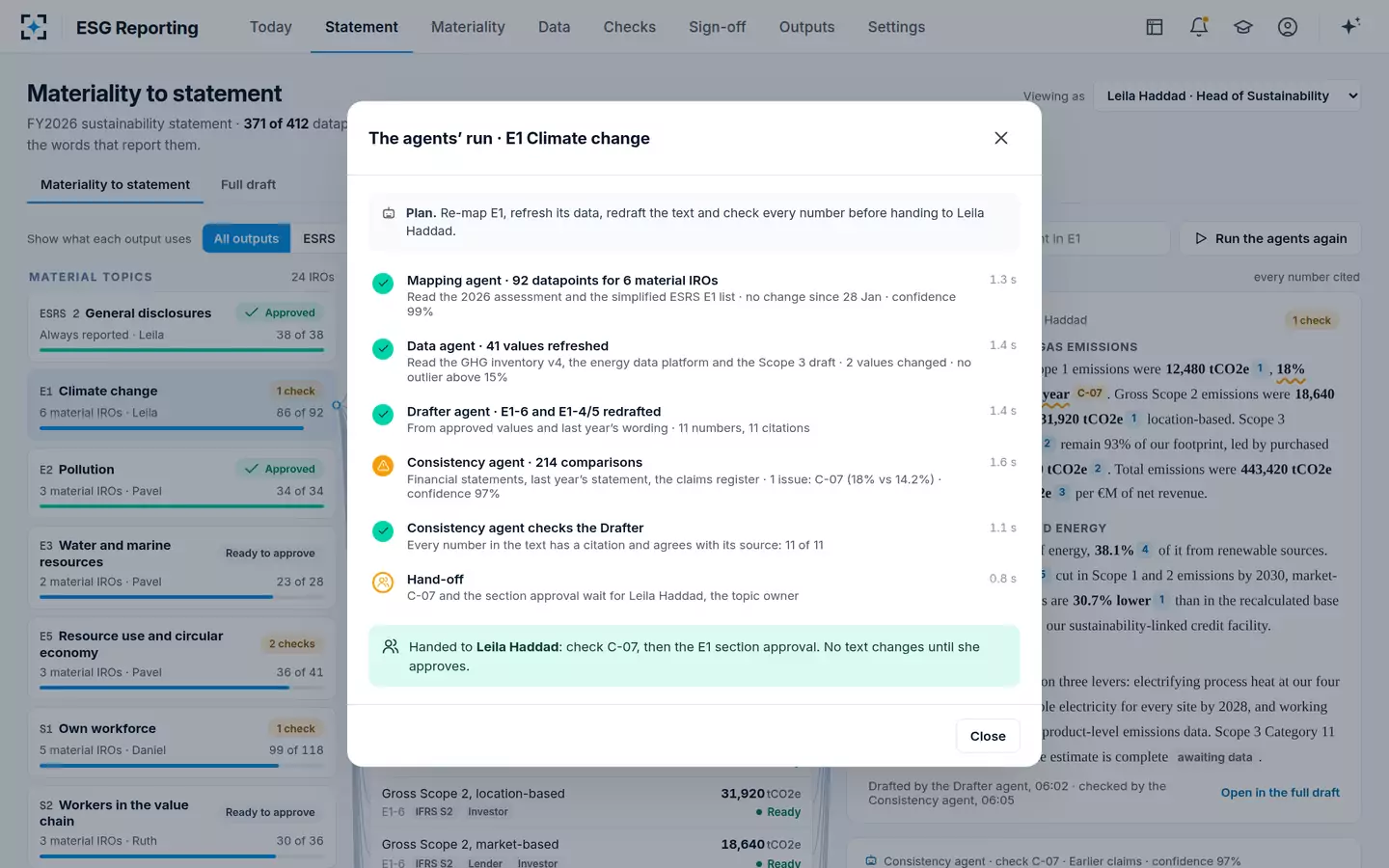Switch to the Materiality tab
Screen dimensions: 1389x868
pyautogui.click(x=468, y=27)
